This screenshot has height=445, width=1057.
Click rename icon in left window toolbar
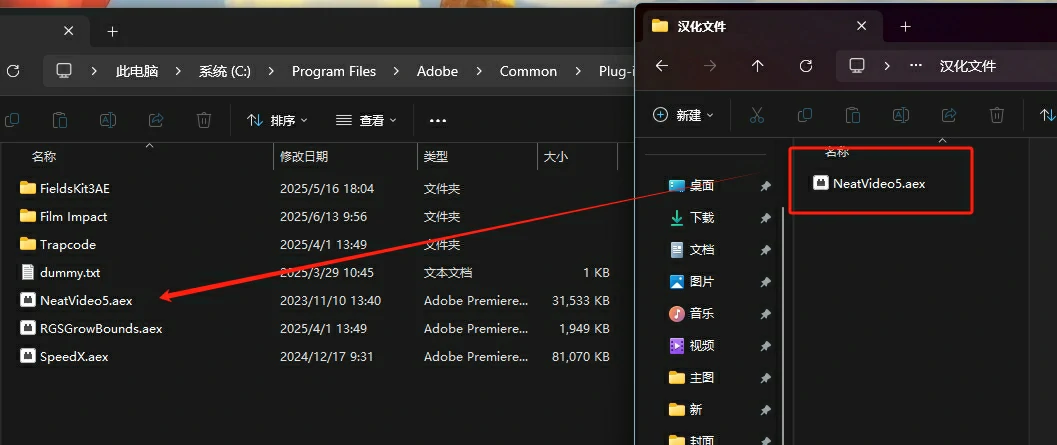108,120
